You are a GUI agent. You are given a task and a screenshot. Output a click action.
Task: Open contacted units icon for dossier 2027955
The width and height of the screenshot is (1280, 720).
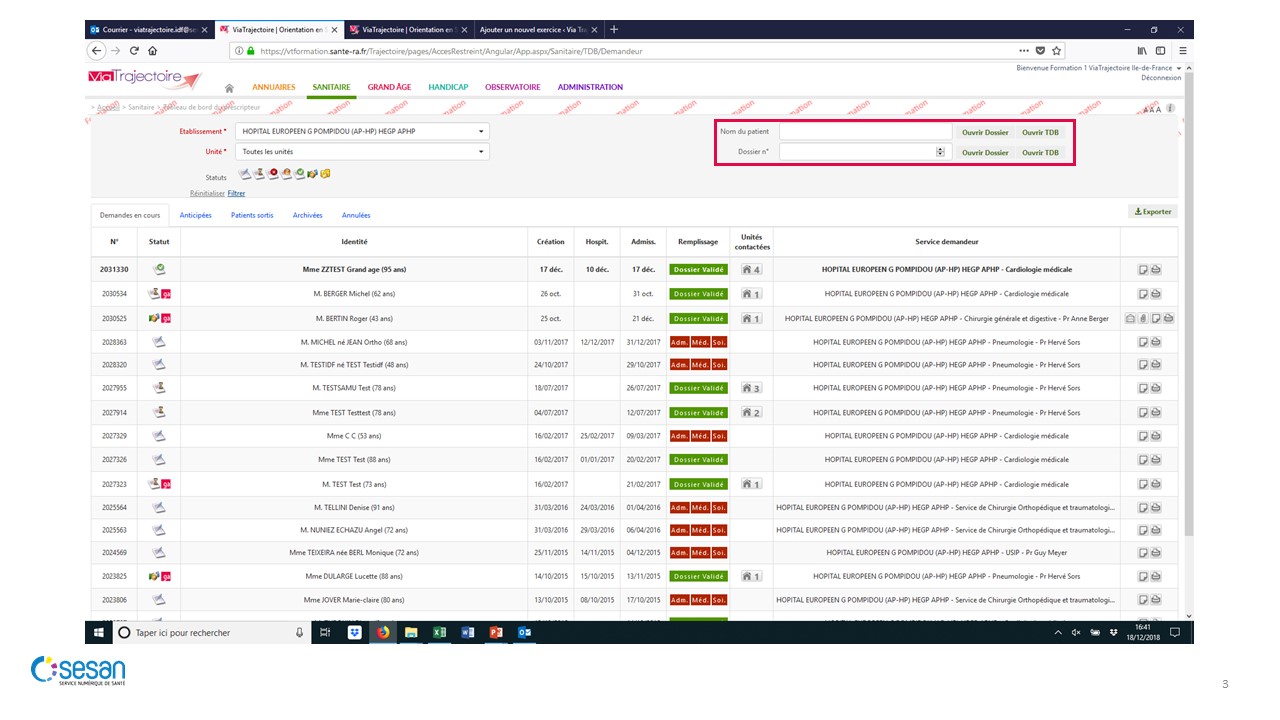[x=751, y=388]
